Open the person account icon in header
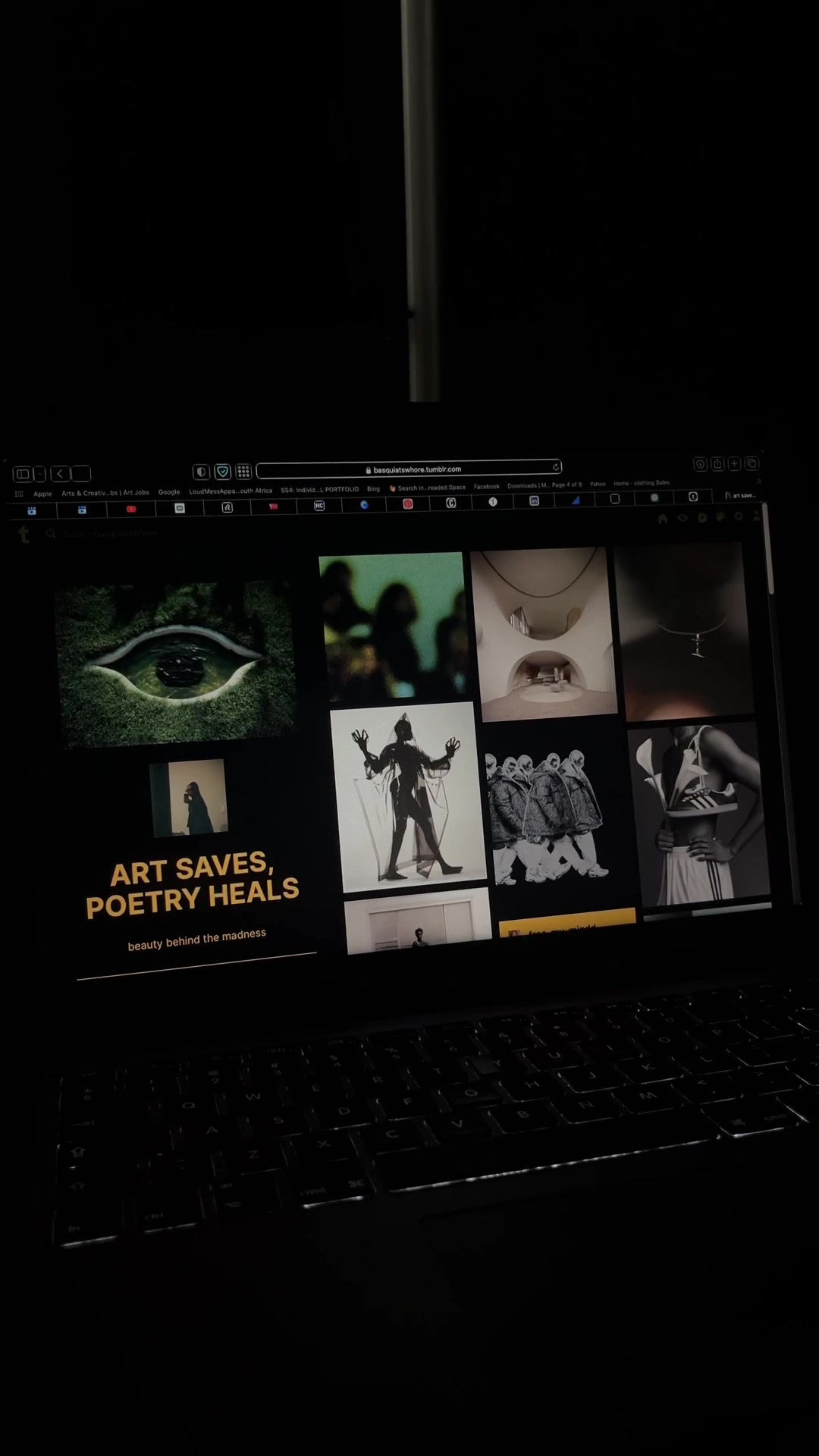 click(756, 516)
